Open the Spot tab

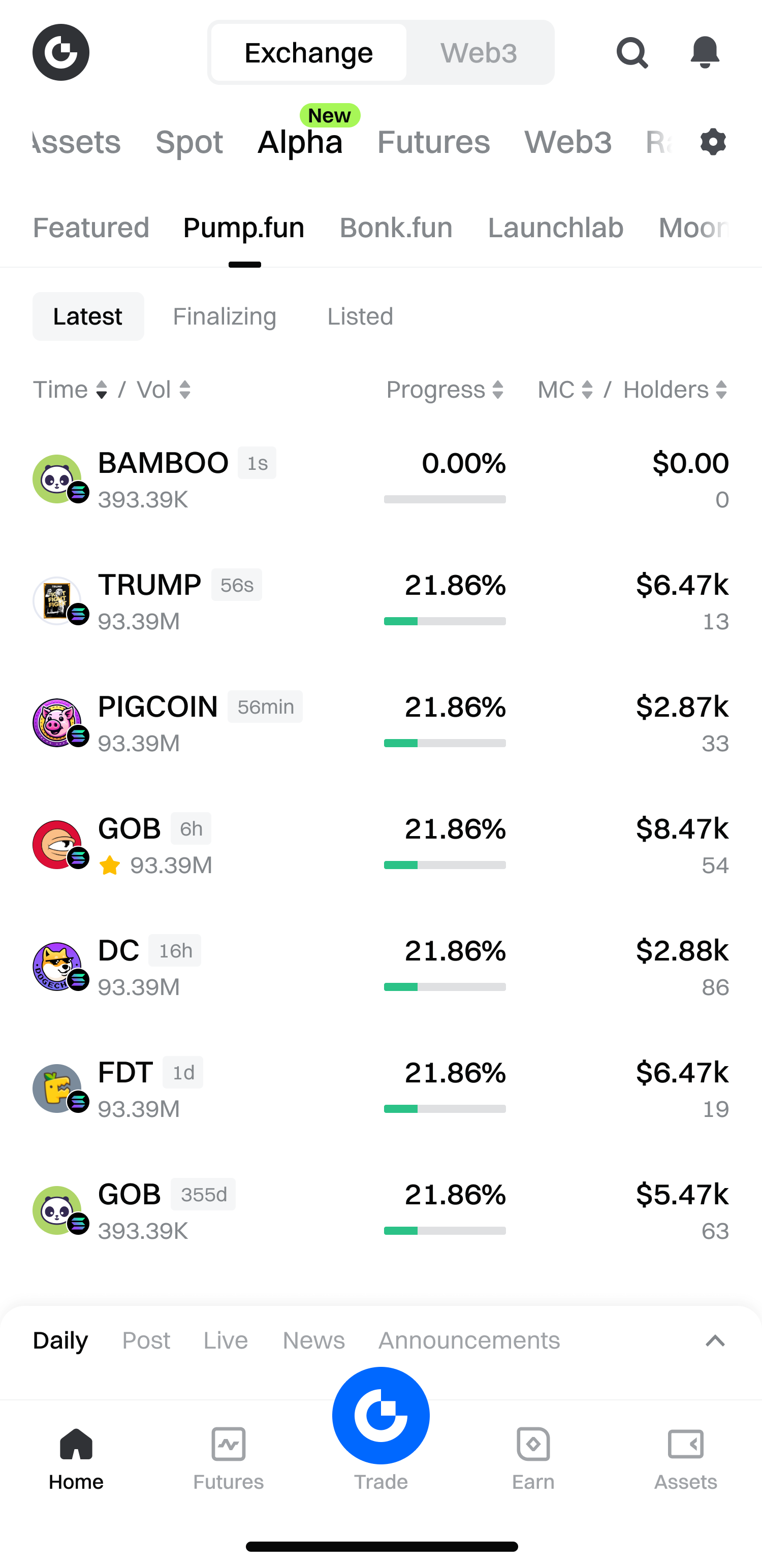[x=189, y=142]
